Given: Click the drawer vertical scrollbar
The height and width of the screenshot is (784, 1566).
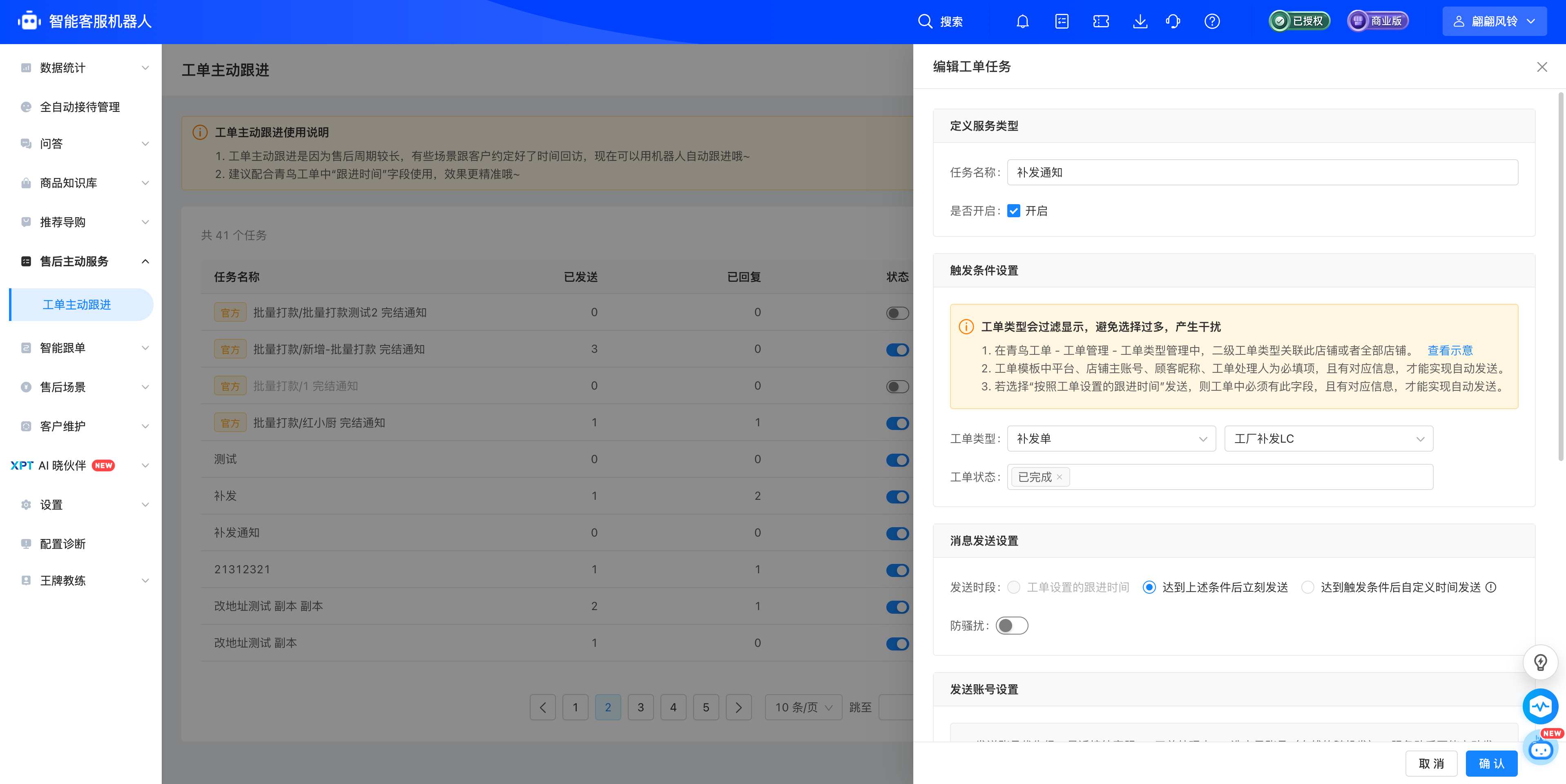Looking at the screenshot, I should tap(1561, 276).
